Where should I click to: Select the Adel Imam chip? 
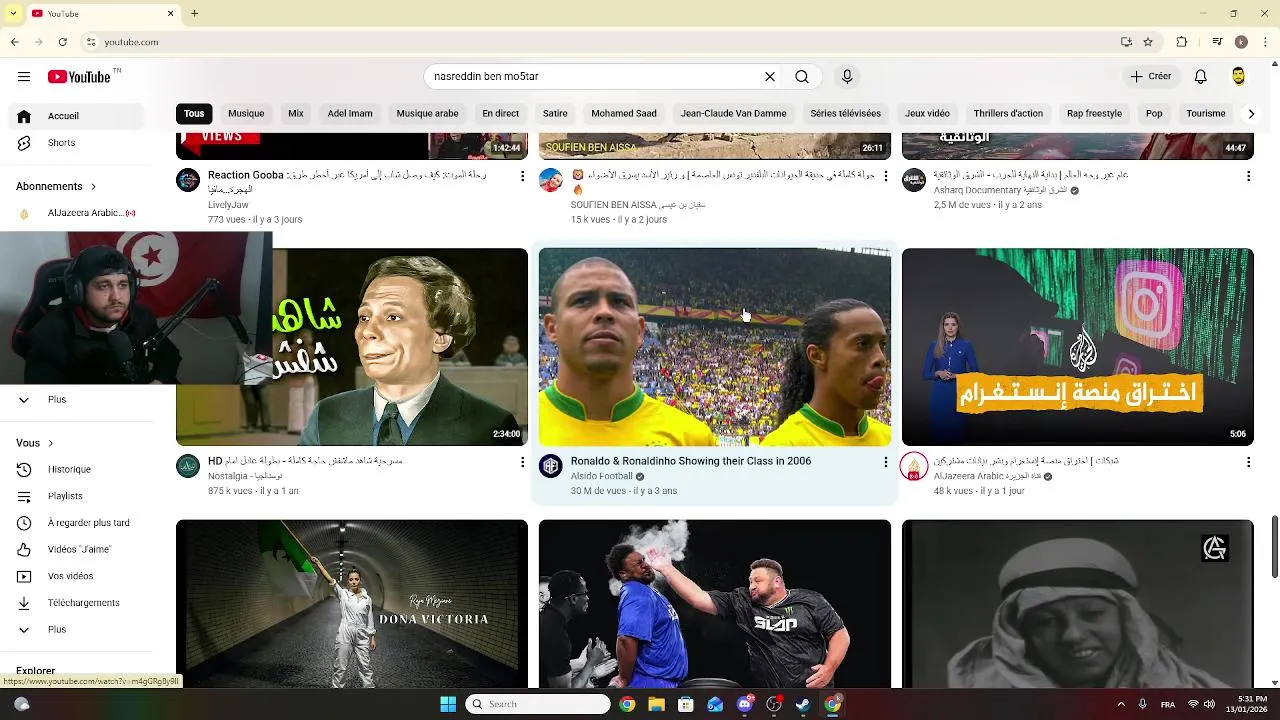[x=350, y=114]
